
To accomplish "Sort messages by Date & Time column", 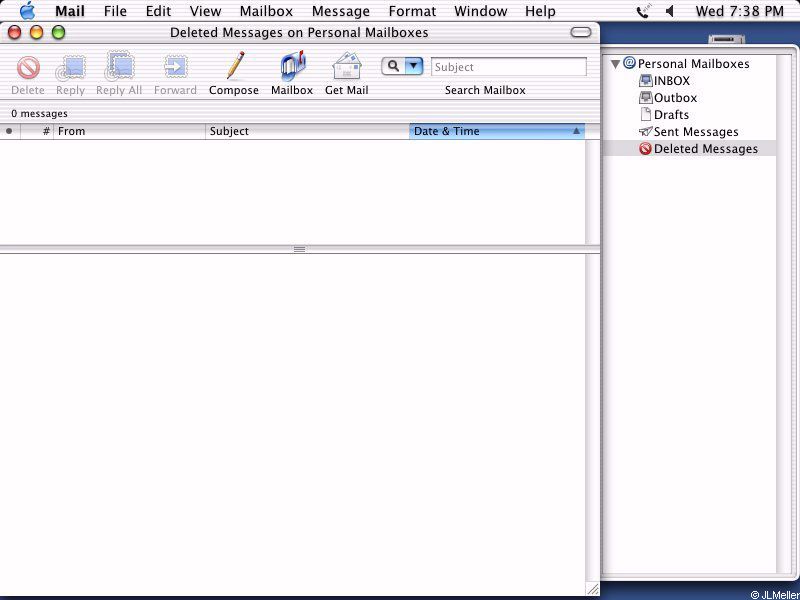I will (497, 131).
